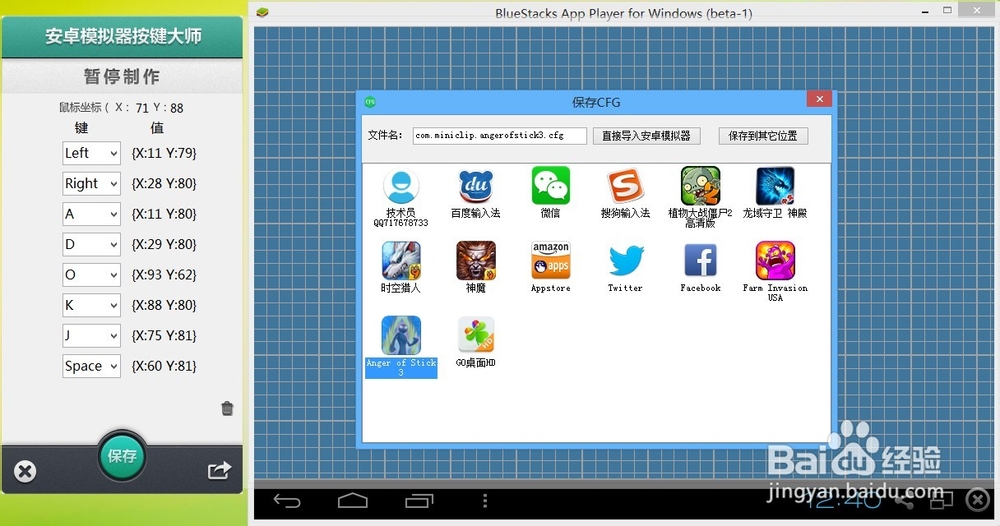
Task: Click the green 保存 save button
Action: (x=122, y=456)
